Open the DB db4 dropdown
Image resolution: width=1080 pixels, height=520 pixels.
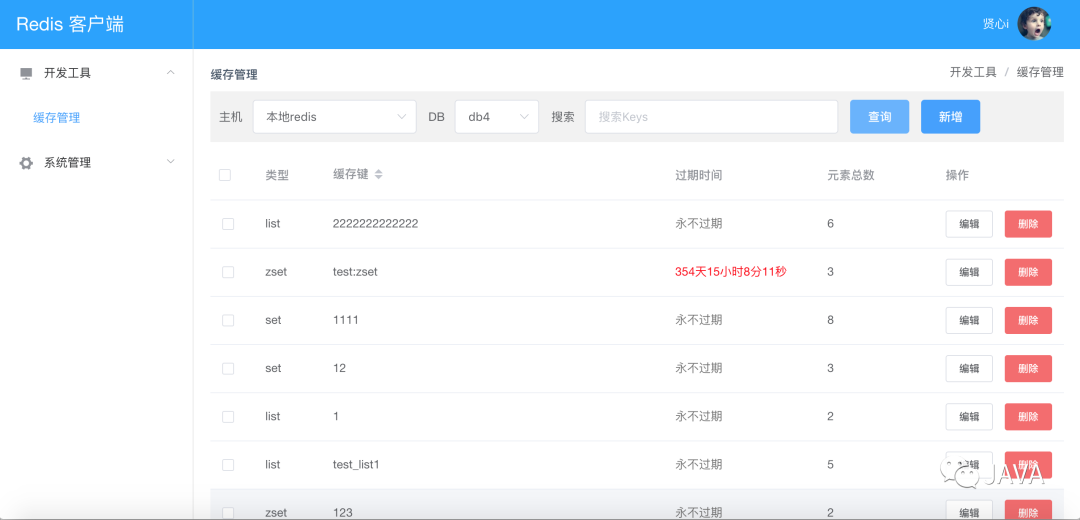pyautogui.click(x=497, y=116)
